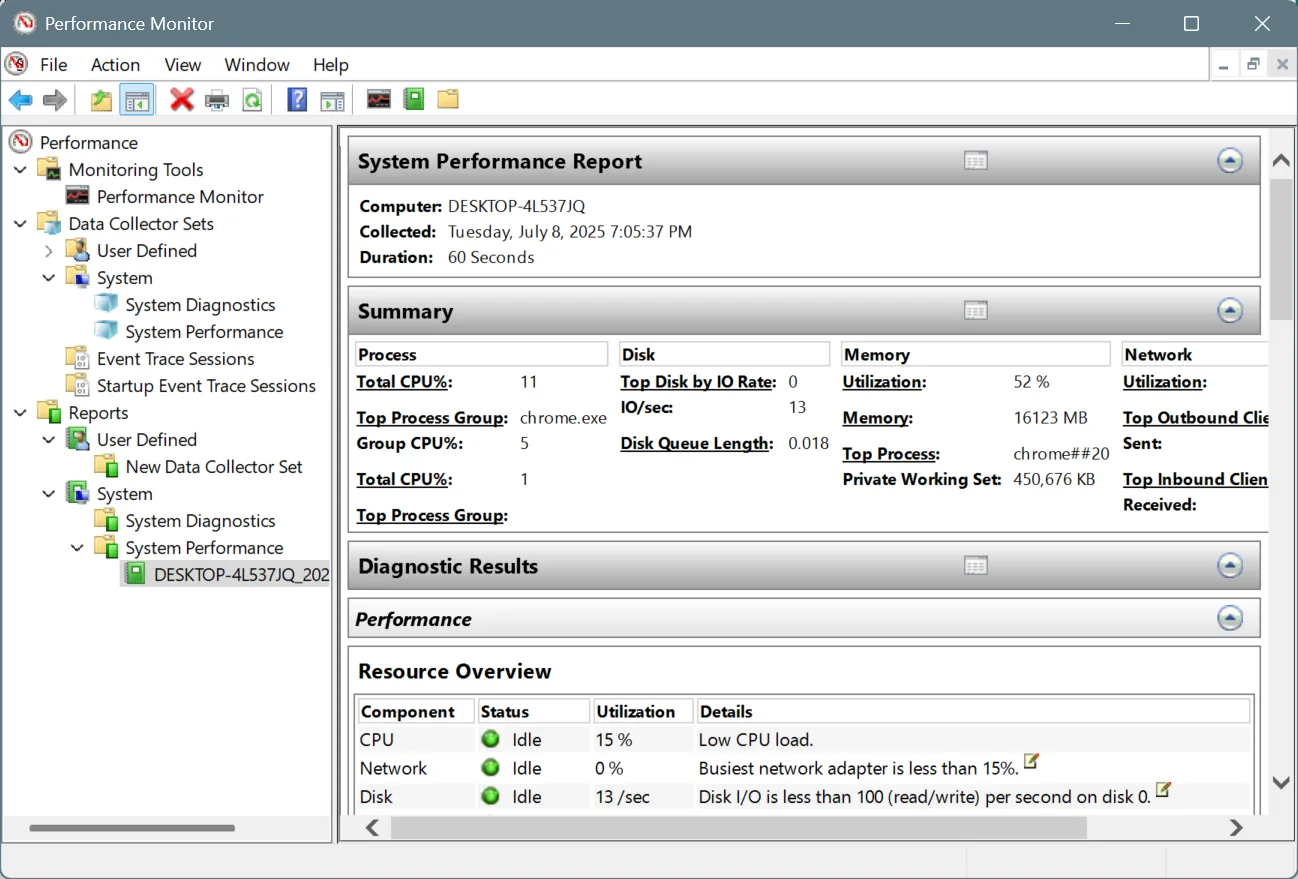
Task: Select System Performance under Data Collector Sets
Action: (x=204, y=332)
